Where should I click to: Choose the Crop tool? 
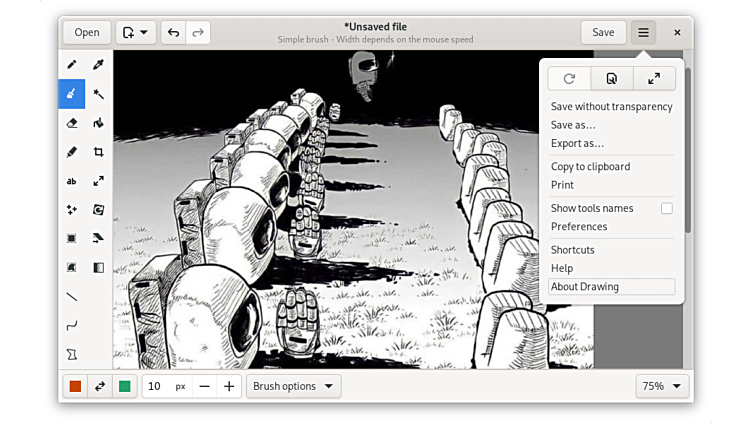pos(99,152)
